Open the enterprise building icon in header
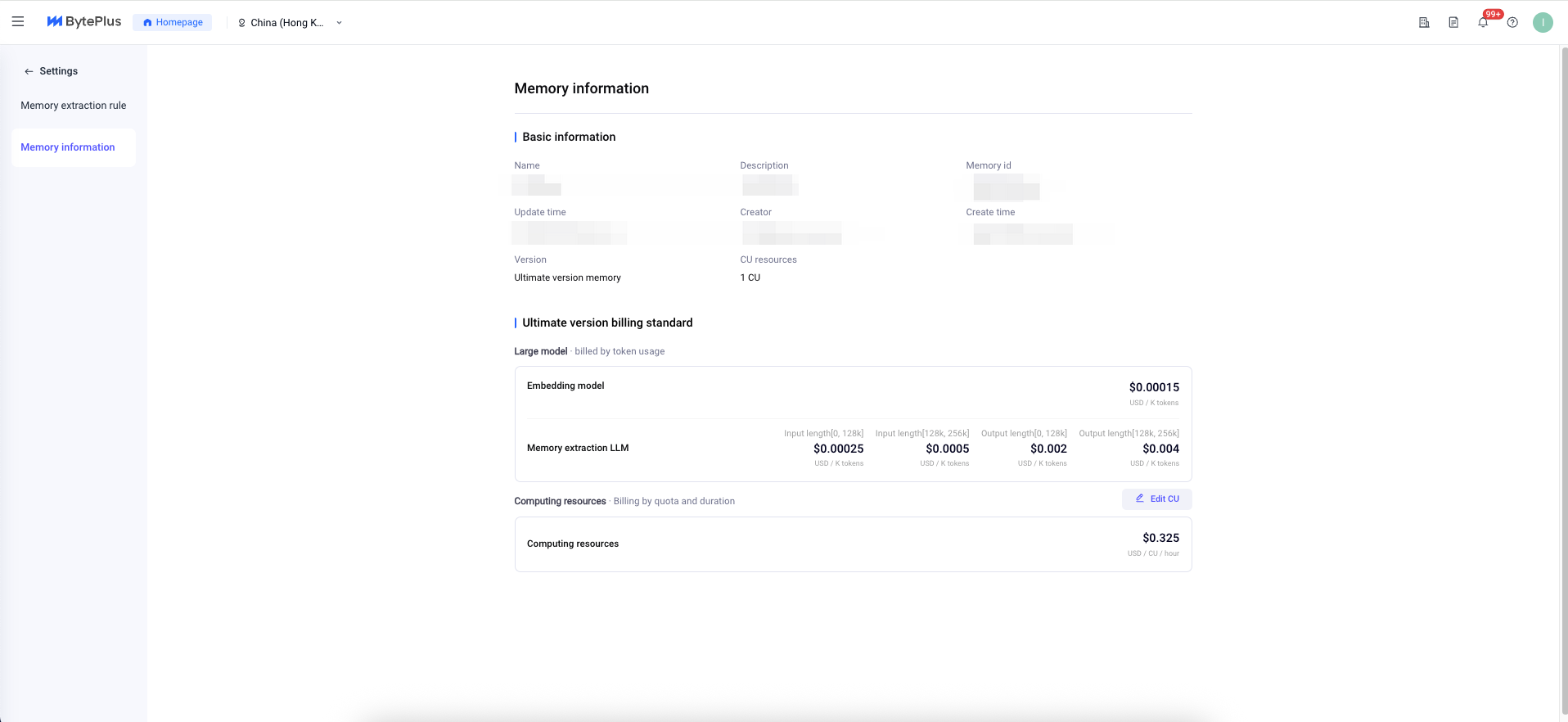 pyautogui.click(x=1424, y=23)
